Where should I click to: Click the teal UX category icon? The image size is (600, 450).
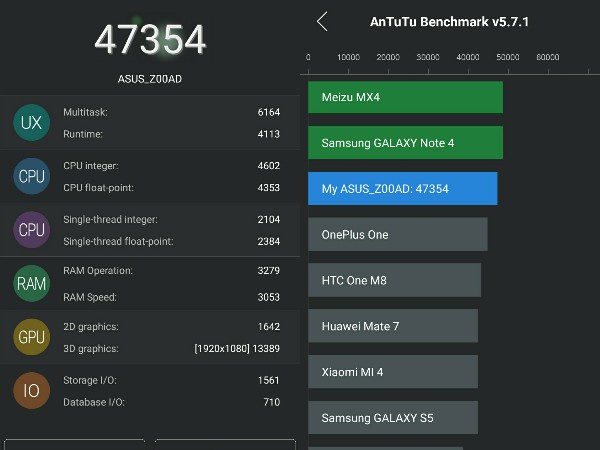[x=31, y=122]
